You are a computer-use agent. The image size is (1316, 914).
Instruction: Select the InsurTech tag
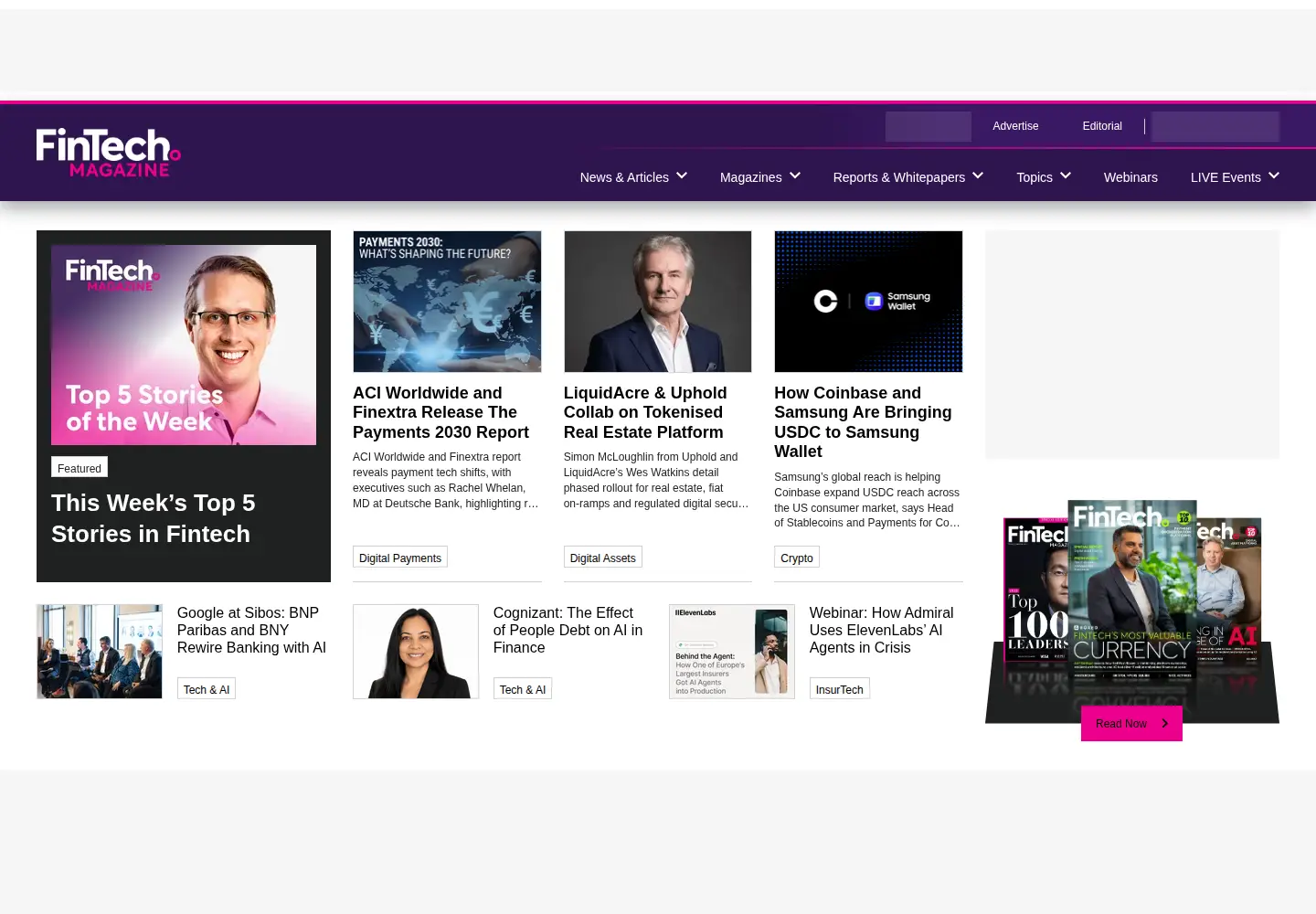coord(840,689)
